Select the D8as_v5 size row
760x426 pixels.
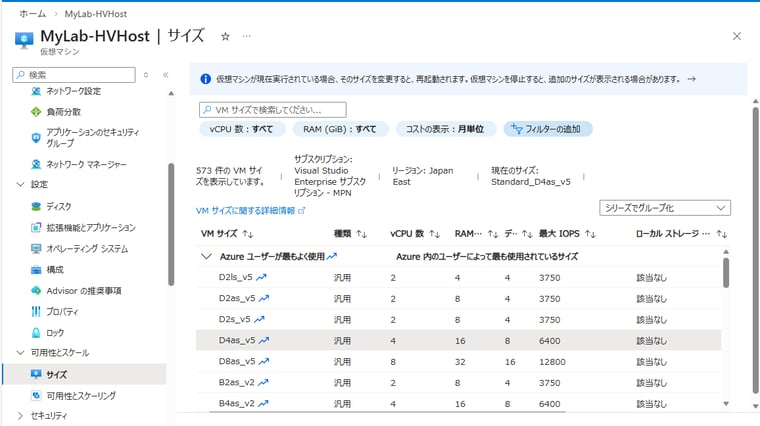[x=458, y=362]
